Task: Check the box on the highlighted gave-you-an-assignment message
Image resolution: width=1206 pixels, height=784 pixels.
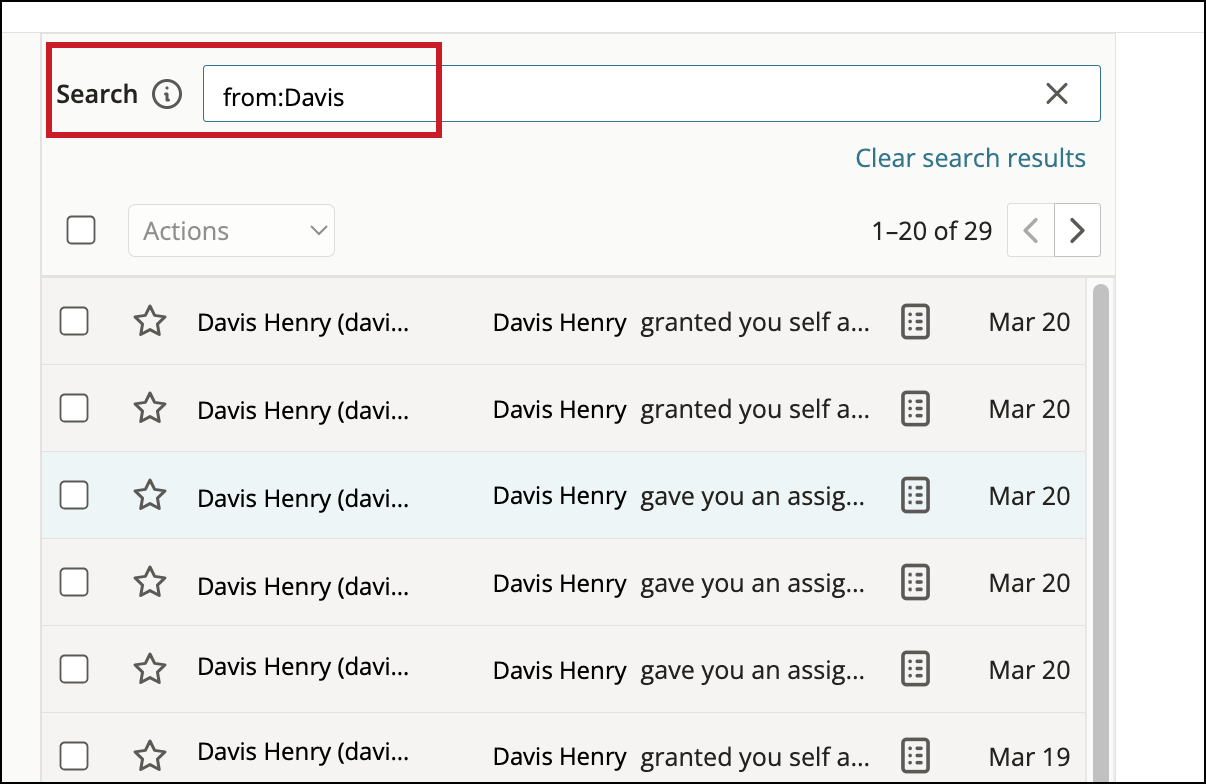Action: [x=74, y=495]
